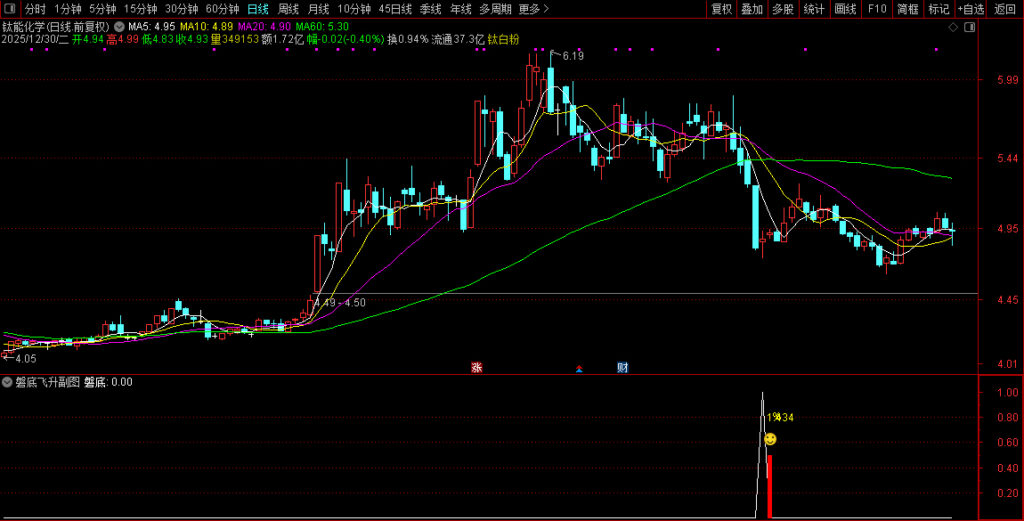
Task: Click the diamond icon above the chart
Action: coord(953,27)
